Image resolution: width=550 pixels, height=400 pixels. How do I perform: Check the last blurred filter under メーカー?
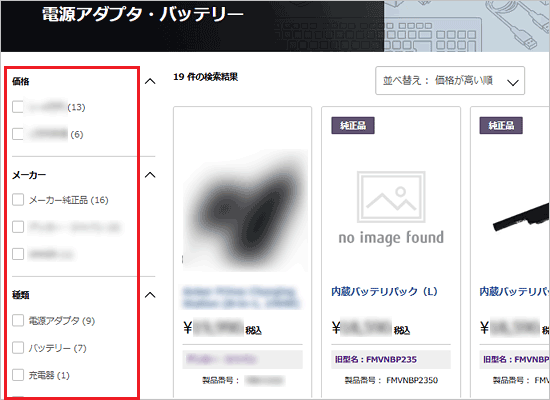18,254
